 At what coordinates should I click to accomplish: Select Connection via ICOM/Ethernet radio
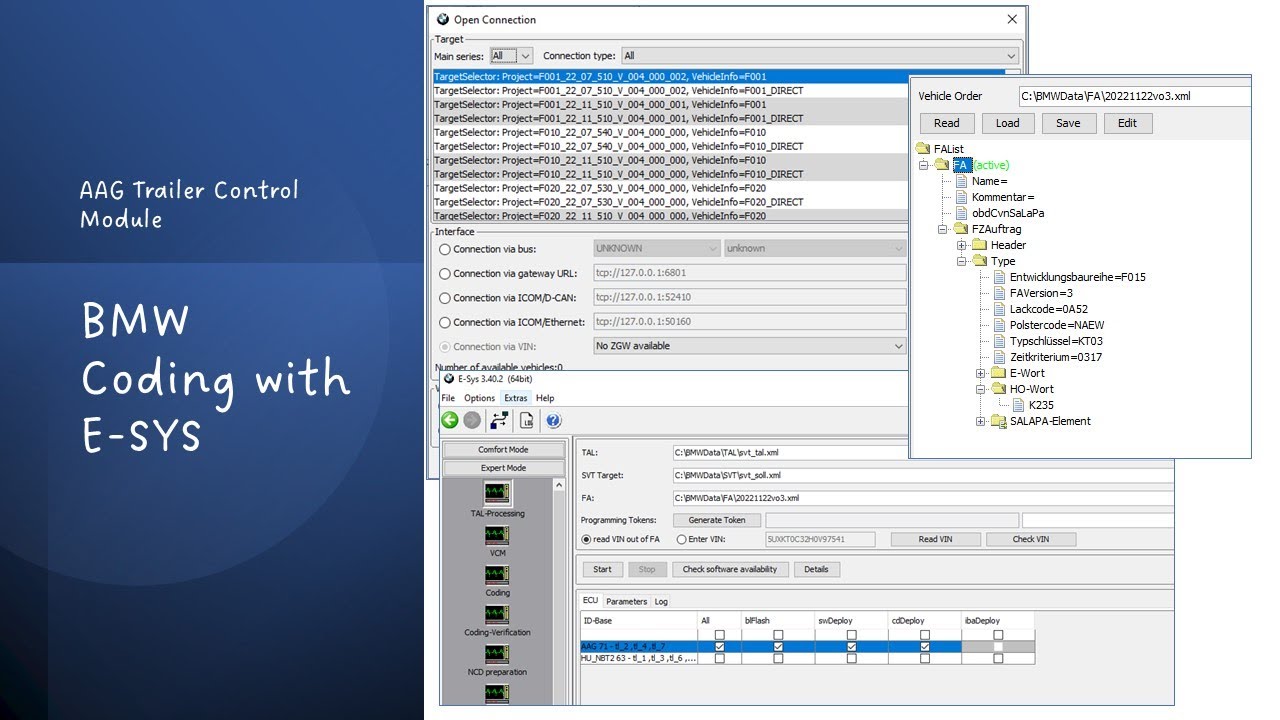pos(445,322)
